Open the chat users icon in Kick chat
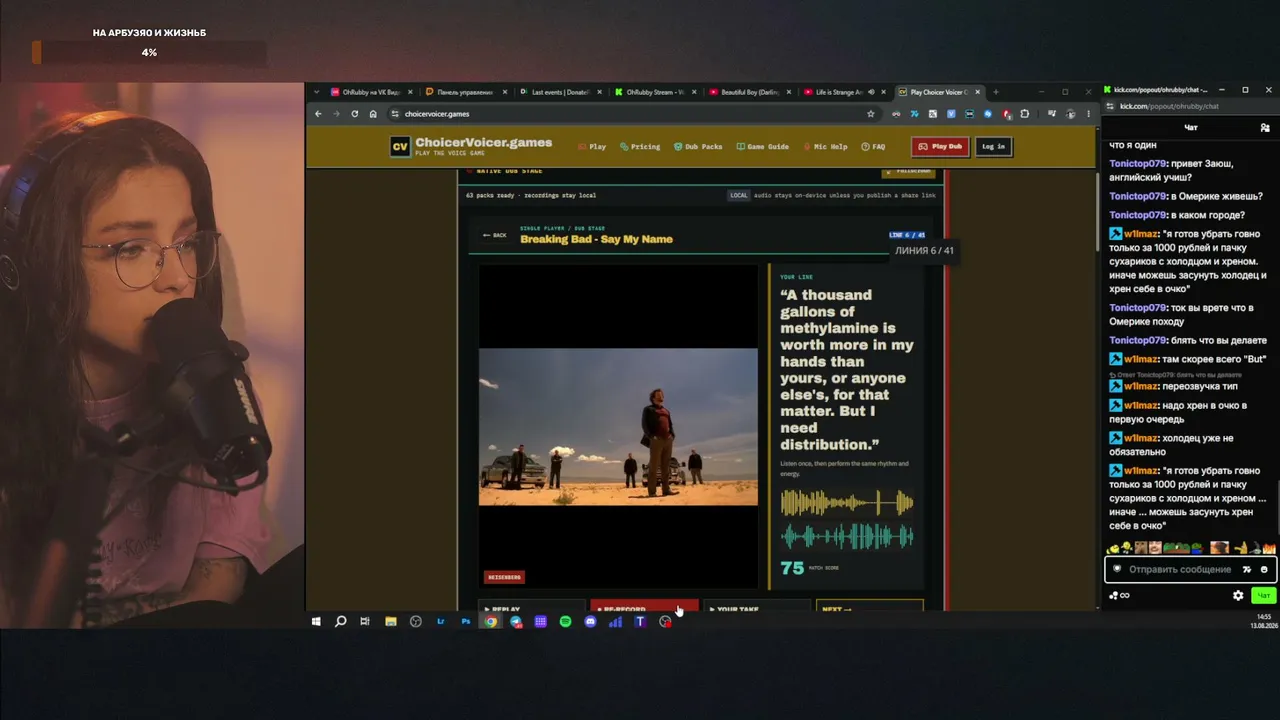This screenshot has height=720, width=1280. [1265, 128]
